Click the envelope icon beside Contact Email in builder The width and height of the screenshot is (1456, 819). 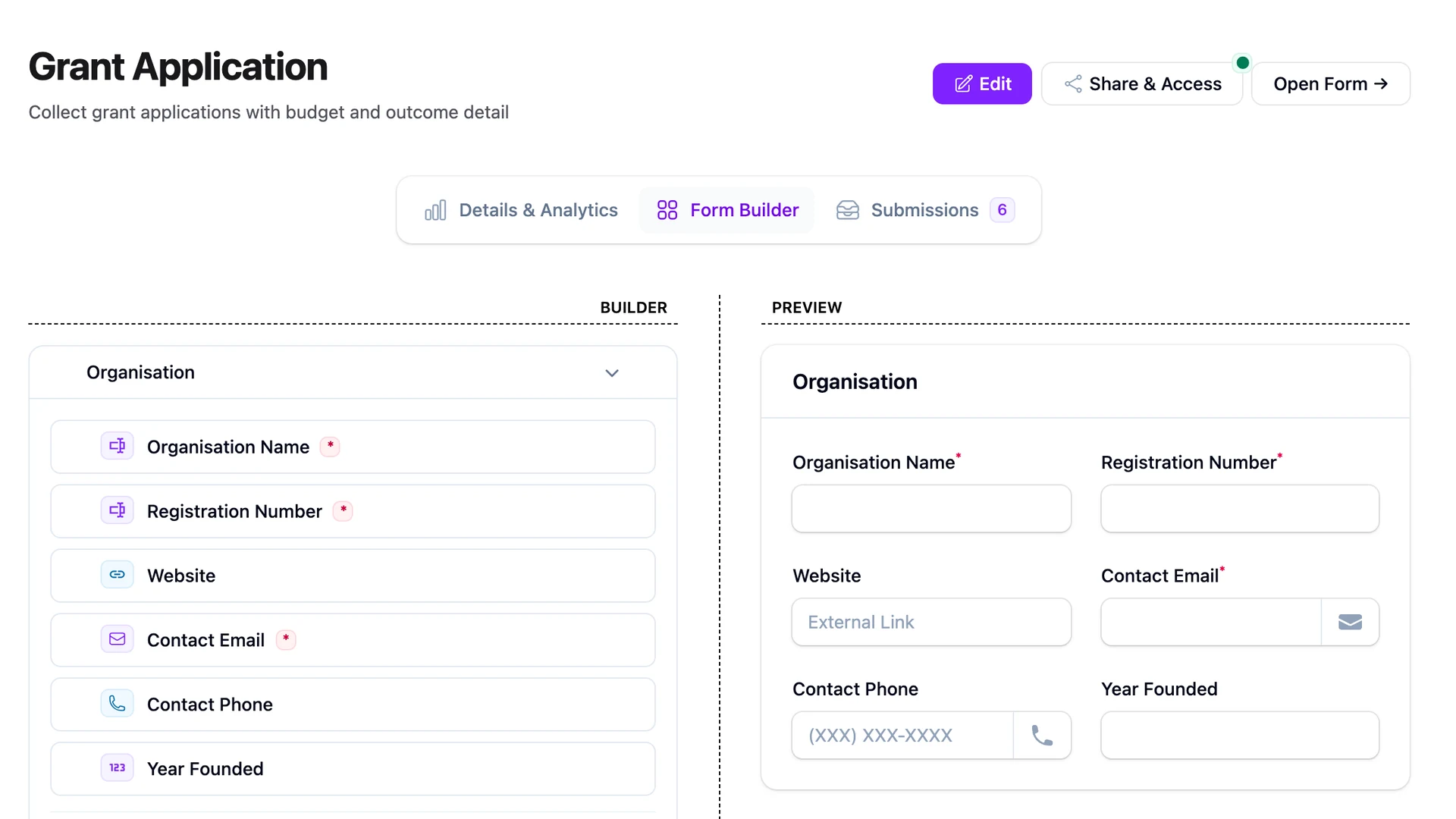118,639
